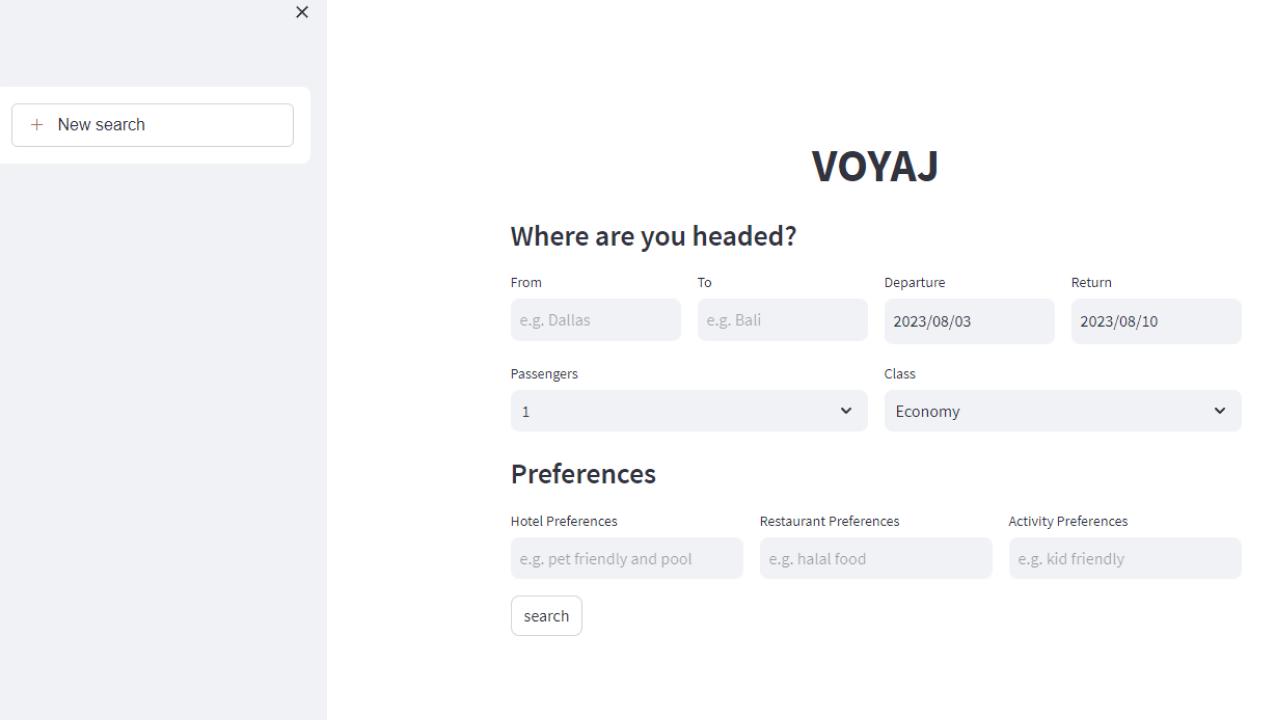The width and height of the screenshot is (1280, 720).
Task: Focus the To destination input field
Action: [x=782, y=320]
